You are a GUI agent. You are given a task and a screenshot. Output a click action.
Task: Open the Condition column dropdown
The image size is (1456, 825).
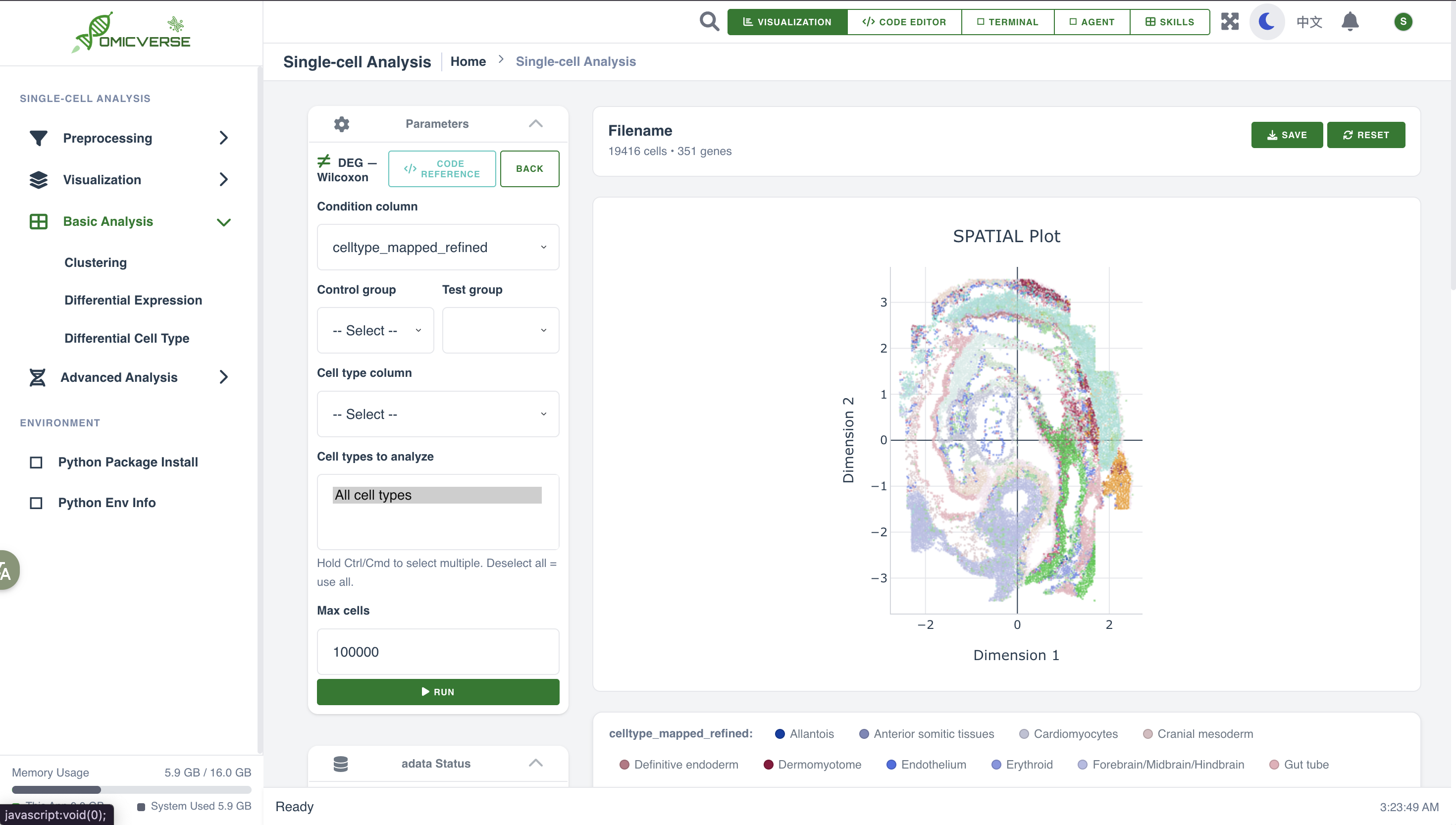(438, 247)
